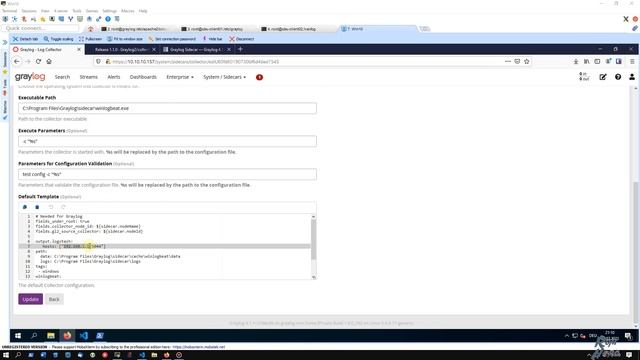Open the MobaXterm Terminal menu
This screenshot has width=640, height=360.
9,11
